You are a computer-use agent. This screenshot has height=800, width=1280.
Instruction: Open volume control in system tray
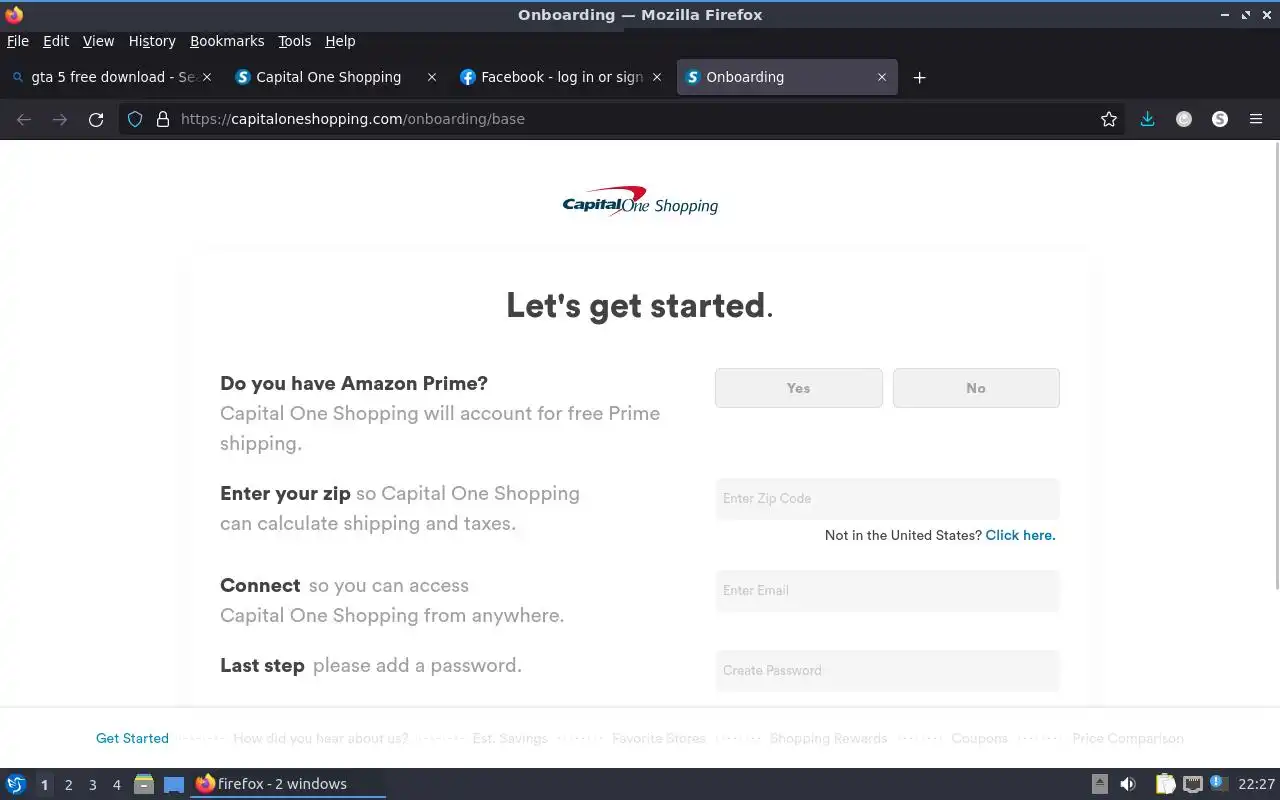click(x=1128, y=784)
